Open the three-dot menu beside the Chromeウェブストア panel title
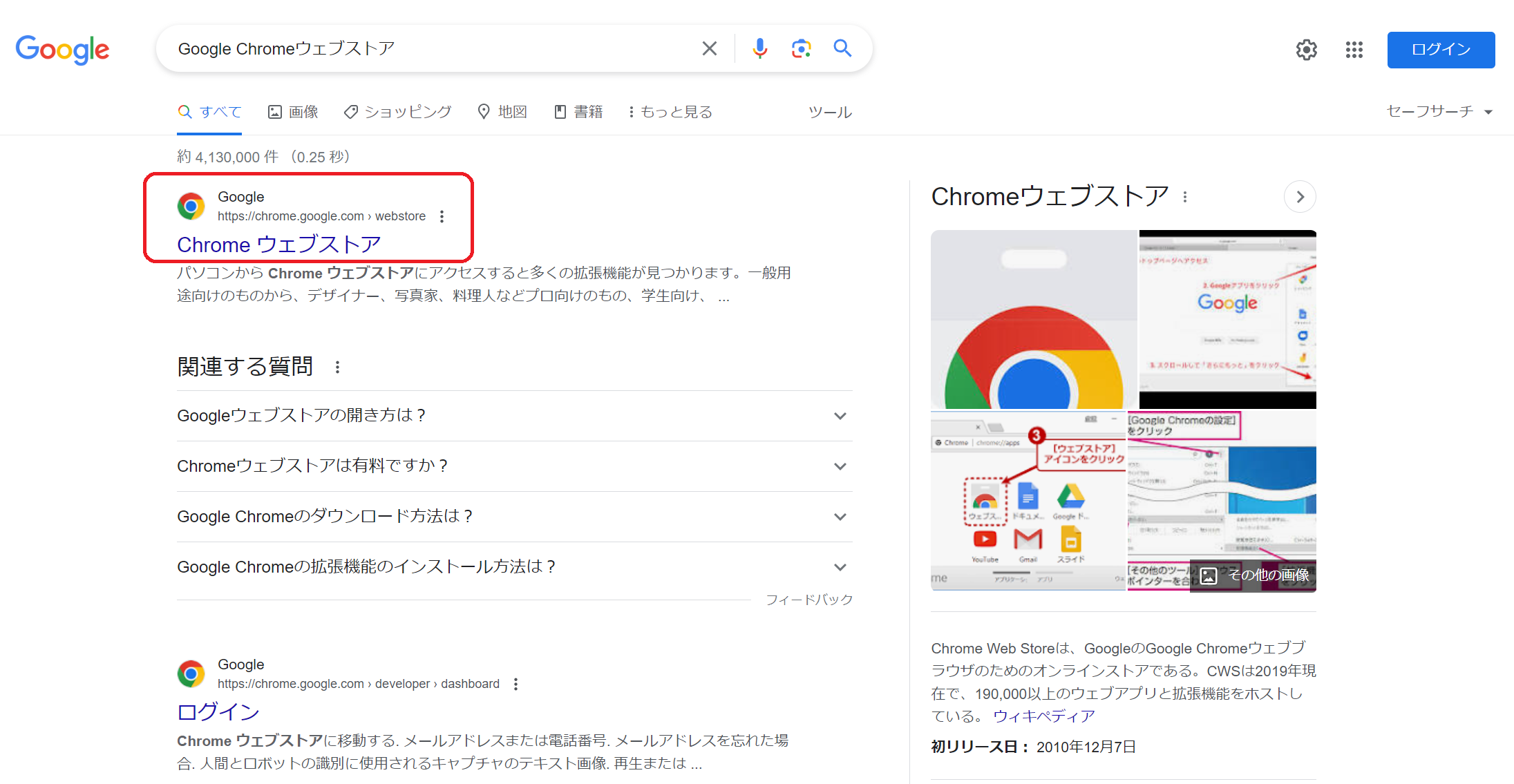This screenshot has width=1514, height=784. click(x=1185, y=197)
